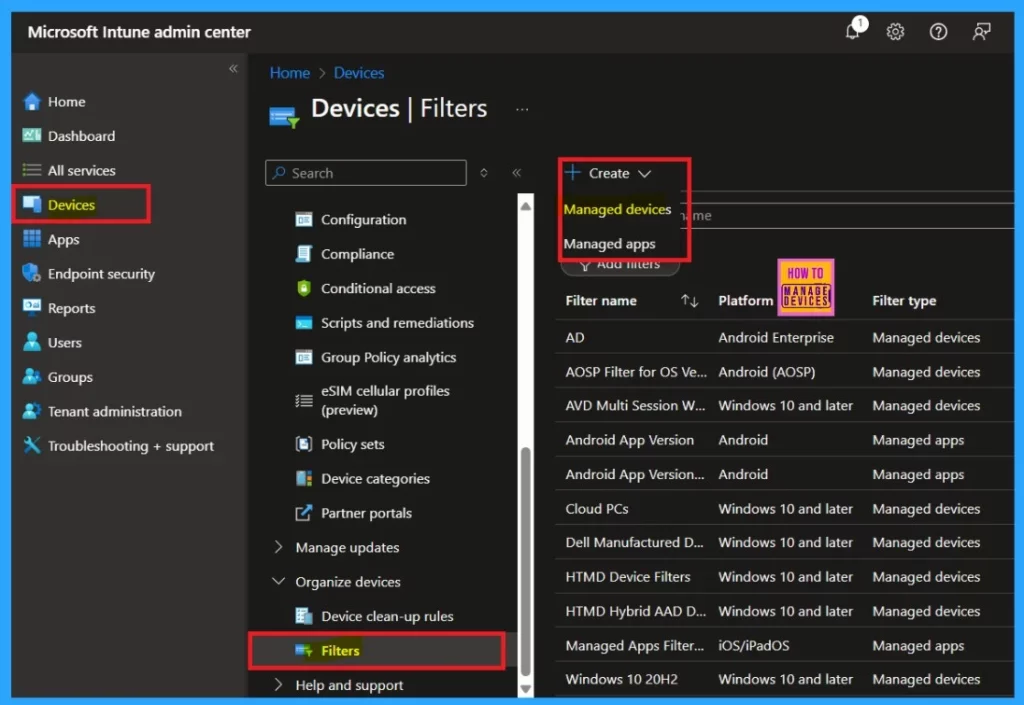This screenshot has width=1024, height=705.
Task: Open the more options ellipsis beside title
Action: [x=522, y=109]
